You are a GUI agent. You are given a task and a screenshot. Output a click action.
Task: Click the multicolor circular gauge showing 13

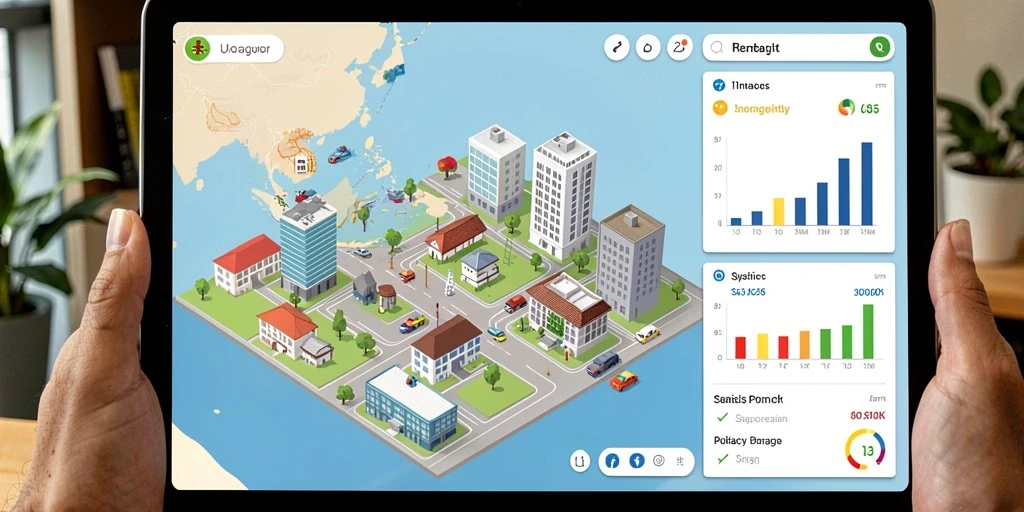tap(865, 449)
